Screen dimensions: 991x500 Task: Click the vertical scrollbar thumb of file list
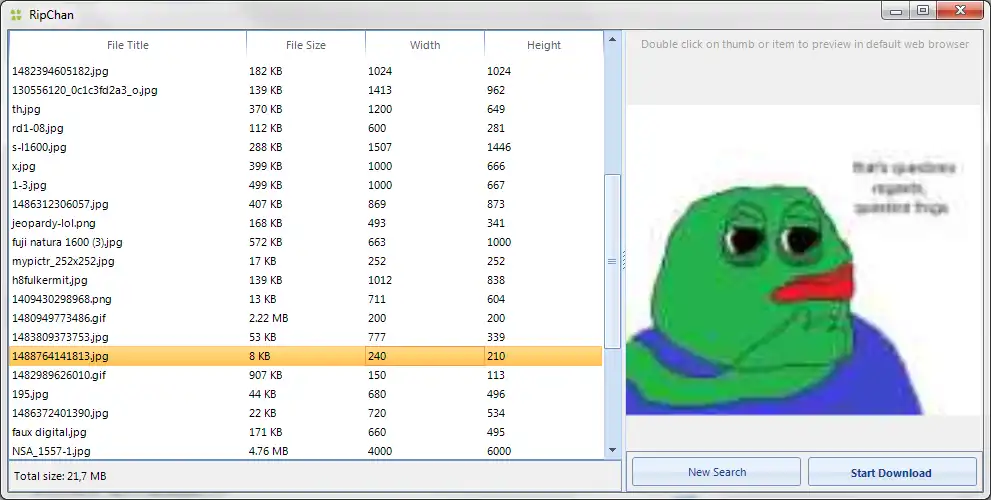pyautogui.click(x=612, y=261)
